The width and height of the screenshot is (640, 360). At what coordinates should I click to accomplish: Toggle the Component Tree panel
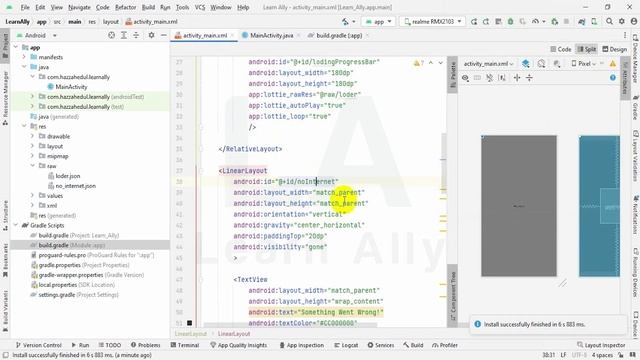[453, 296]
